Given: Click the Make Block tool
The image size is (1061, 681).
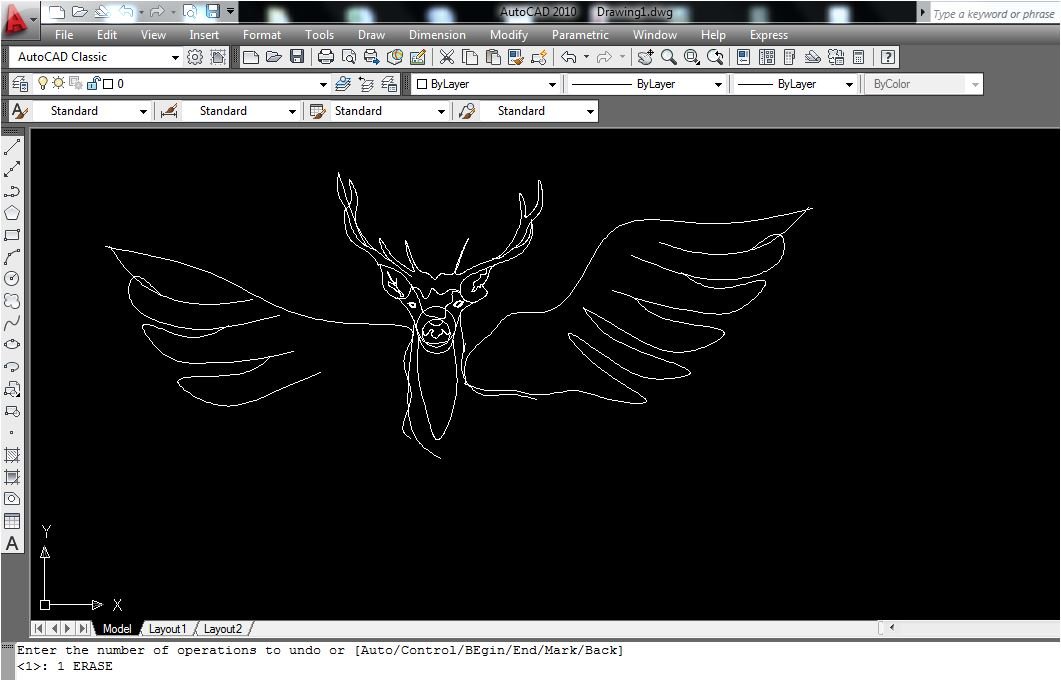Looking at the screenshot, I should (x=12, y=411).
